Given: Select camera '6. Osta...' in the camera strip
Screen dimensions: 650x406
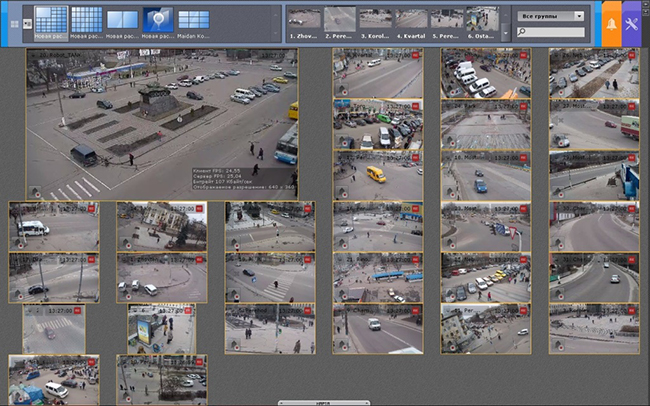Looking at the screenshot, I should (x=481, y=21).
